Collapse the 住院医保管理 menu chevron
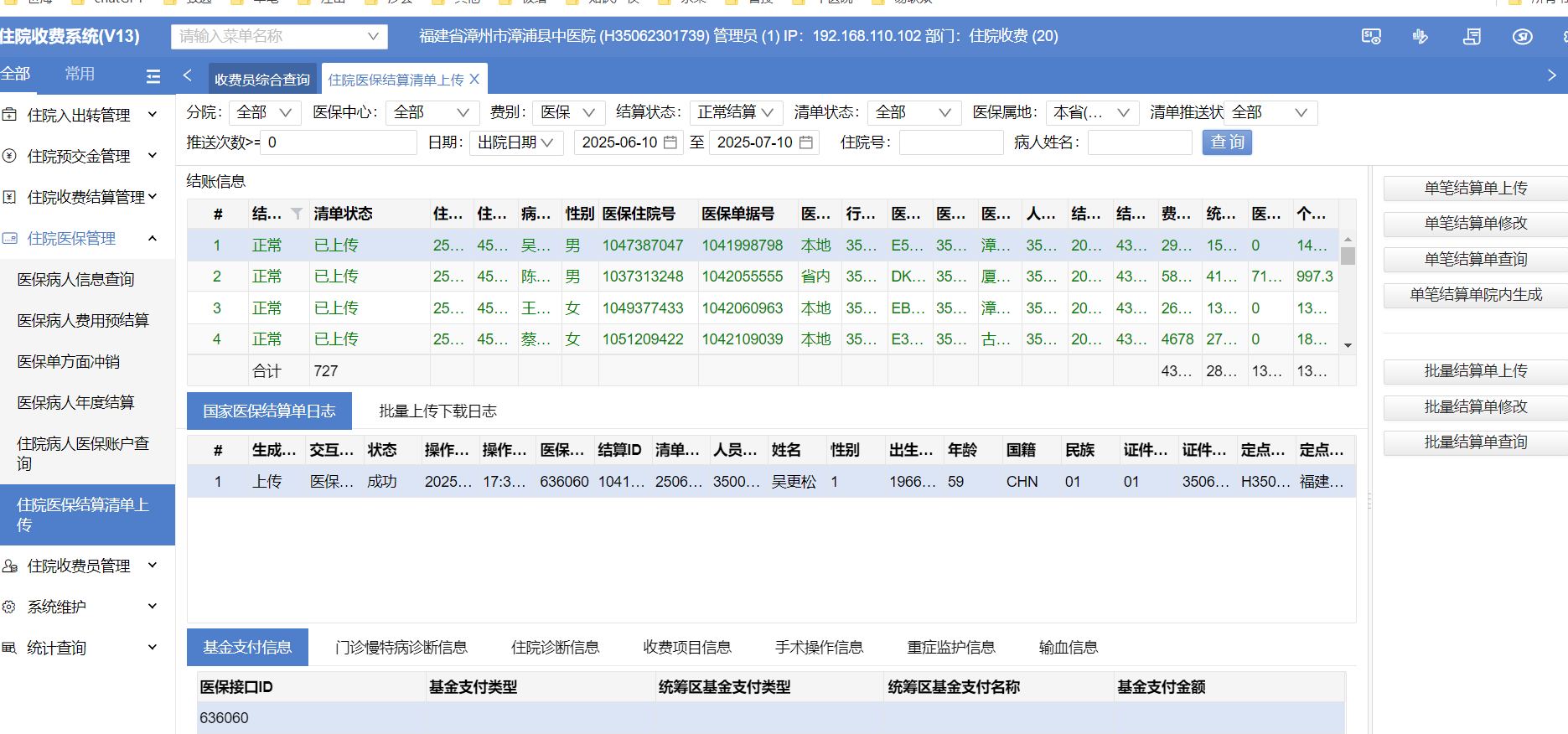The width and height of the screenshot is (1568, 734). (x=153, y=238)
